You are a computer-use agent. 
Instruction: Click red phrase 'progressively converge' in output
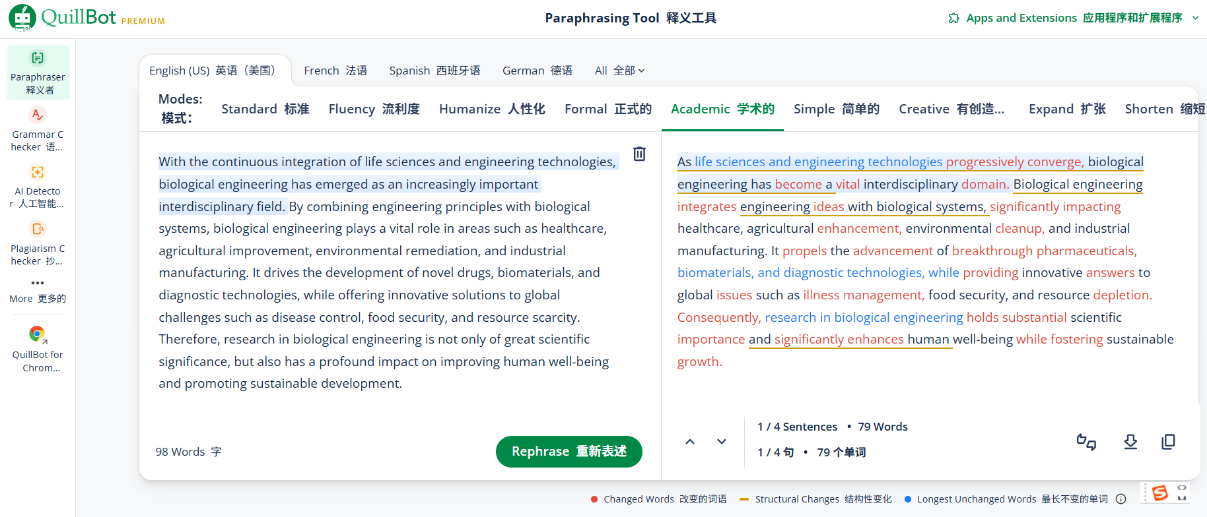(x=1014, y=162)
